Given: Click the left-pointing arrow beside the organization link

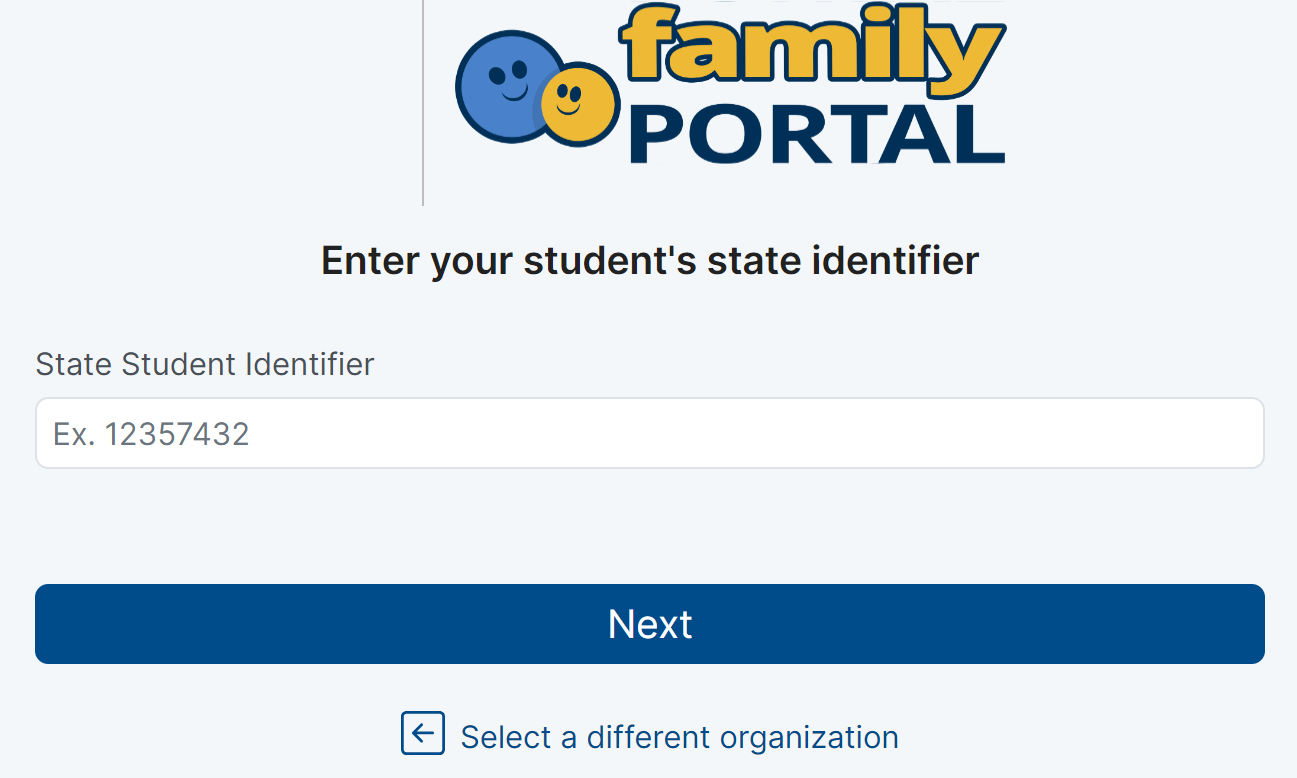Looking at the screenshot, I should pyautogui.click(x=423, y=733).
